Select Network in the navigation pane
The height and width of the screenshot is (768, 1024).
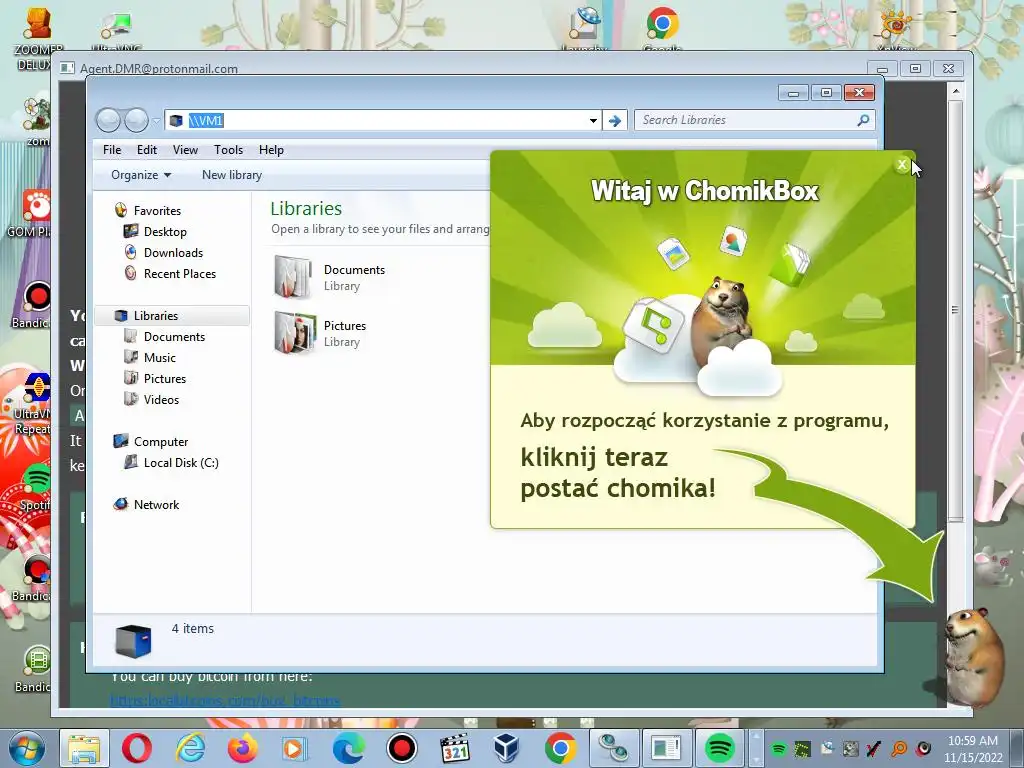(x=156, y=504)
